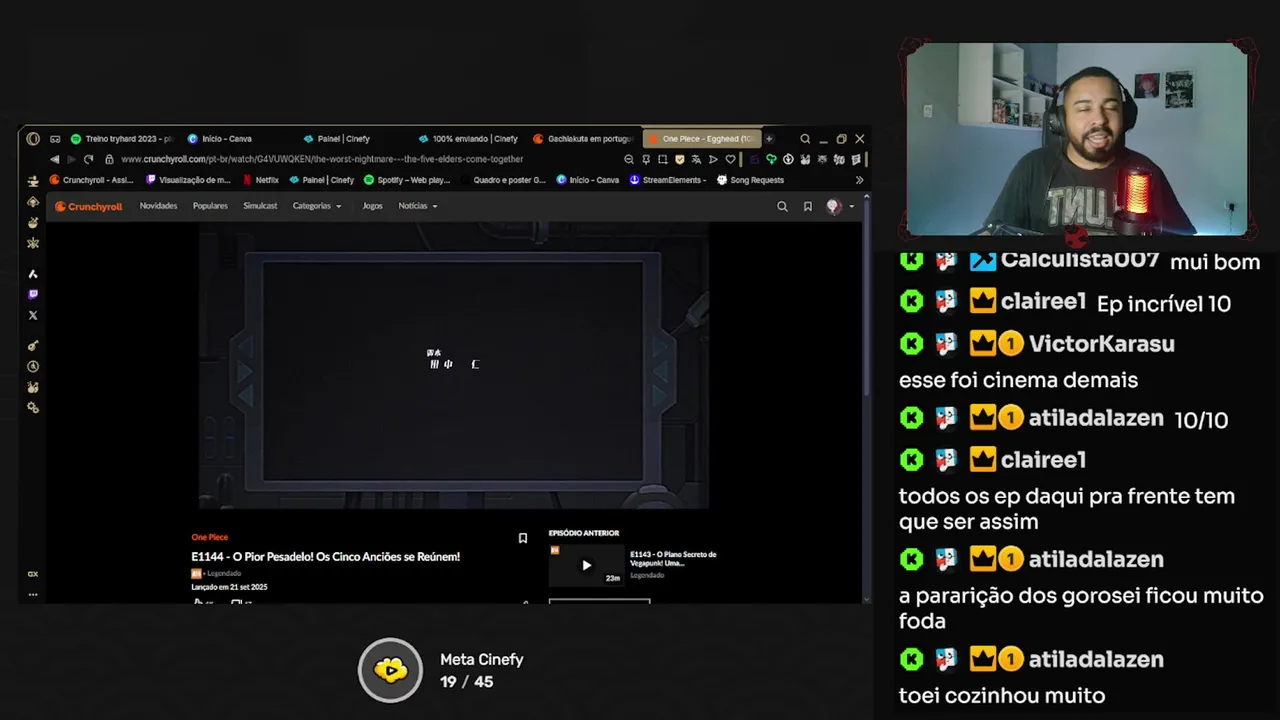Click the send/flow arrow icon in address bar

point(713,159)
